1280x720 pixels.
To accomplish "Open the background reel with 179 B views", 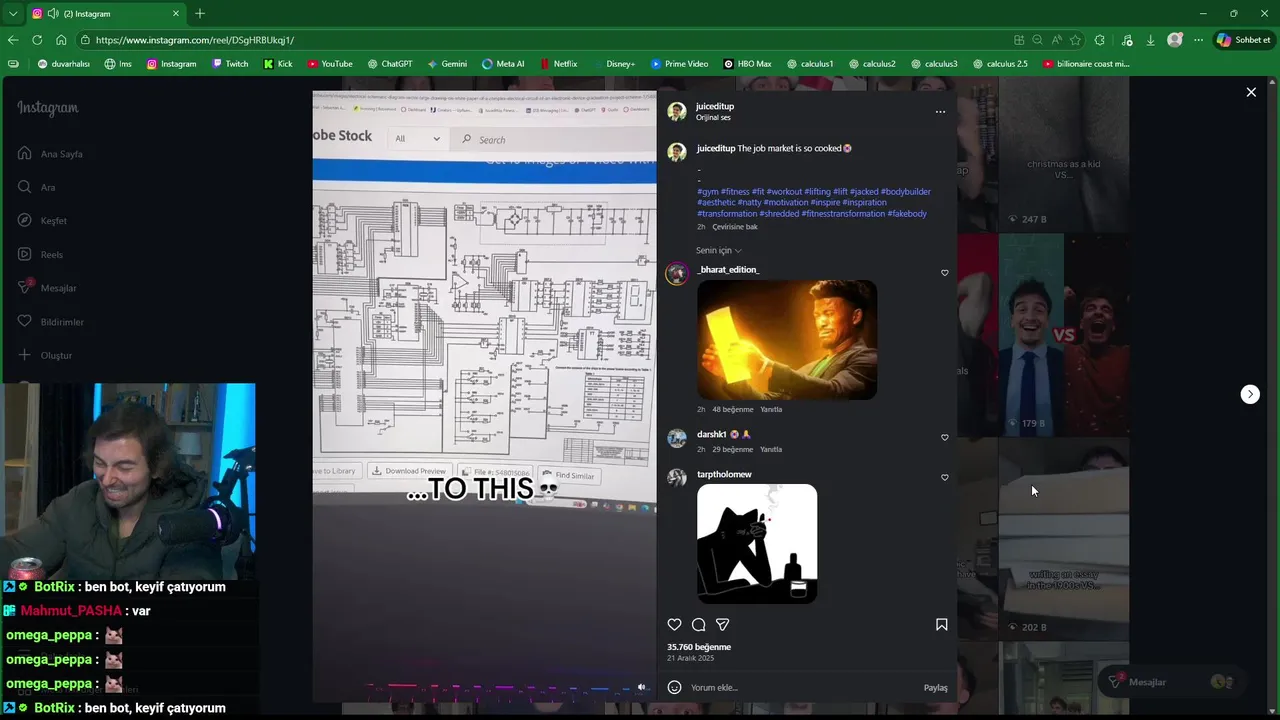I will pos(1064,335).
